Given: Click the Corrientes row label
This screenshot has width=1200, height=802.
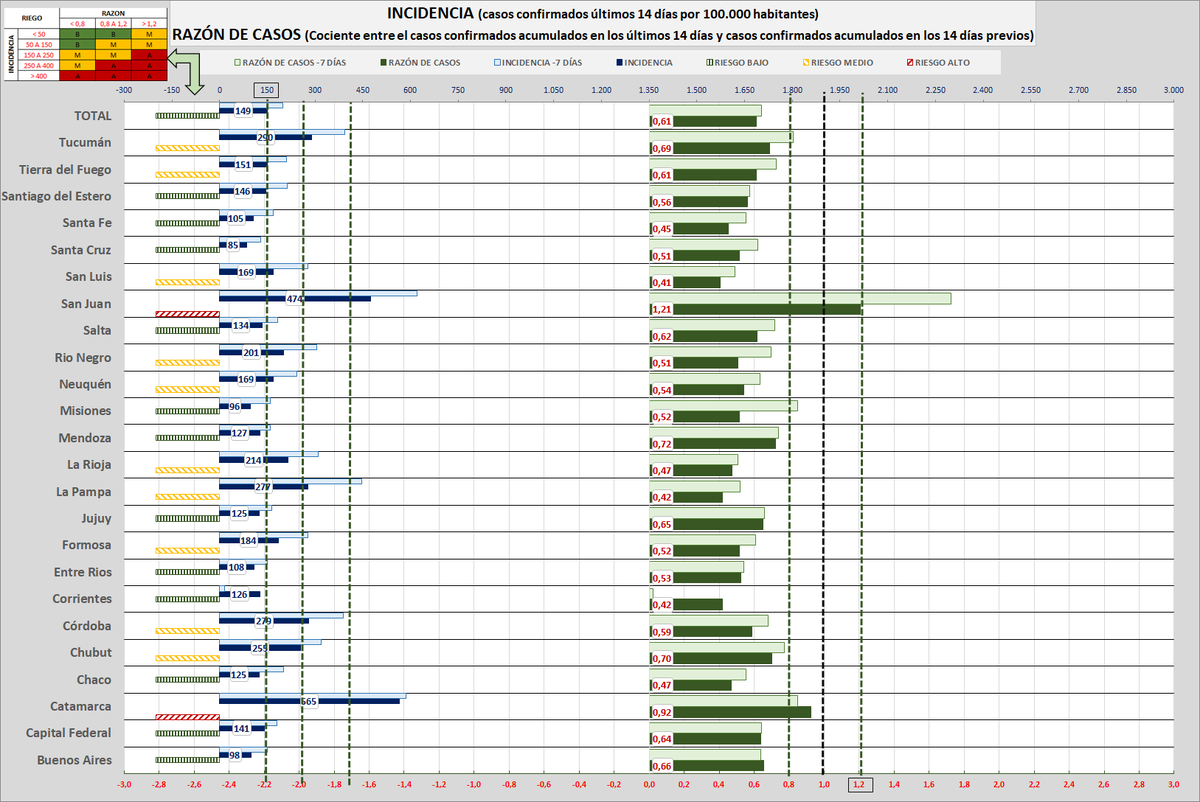Looking at the screenshot, I should (82, 599).
